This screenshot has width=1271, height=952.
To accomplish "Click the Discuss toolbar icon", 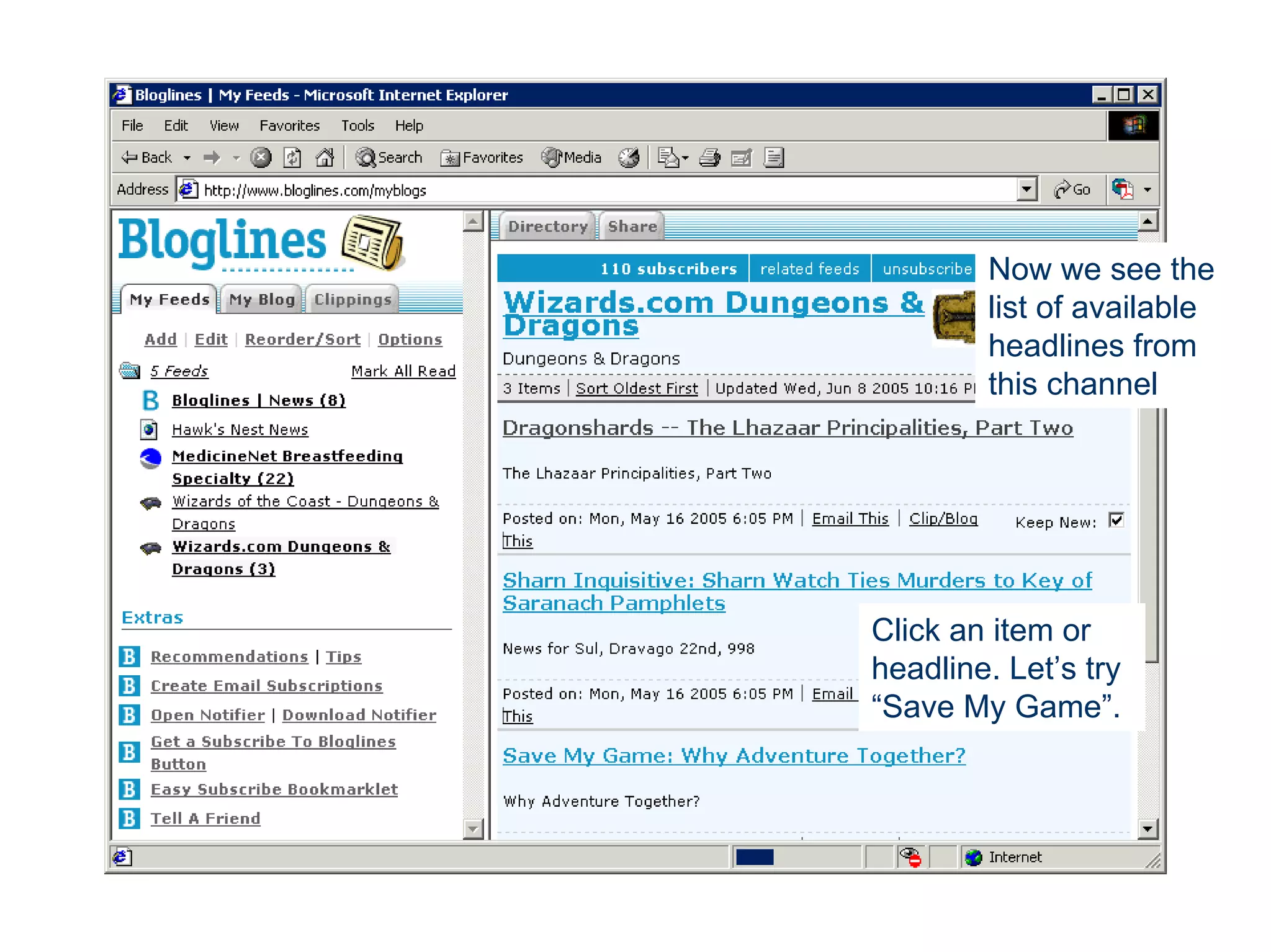I will click(774, 158).
